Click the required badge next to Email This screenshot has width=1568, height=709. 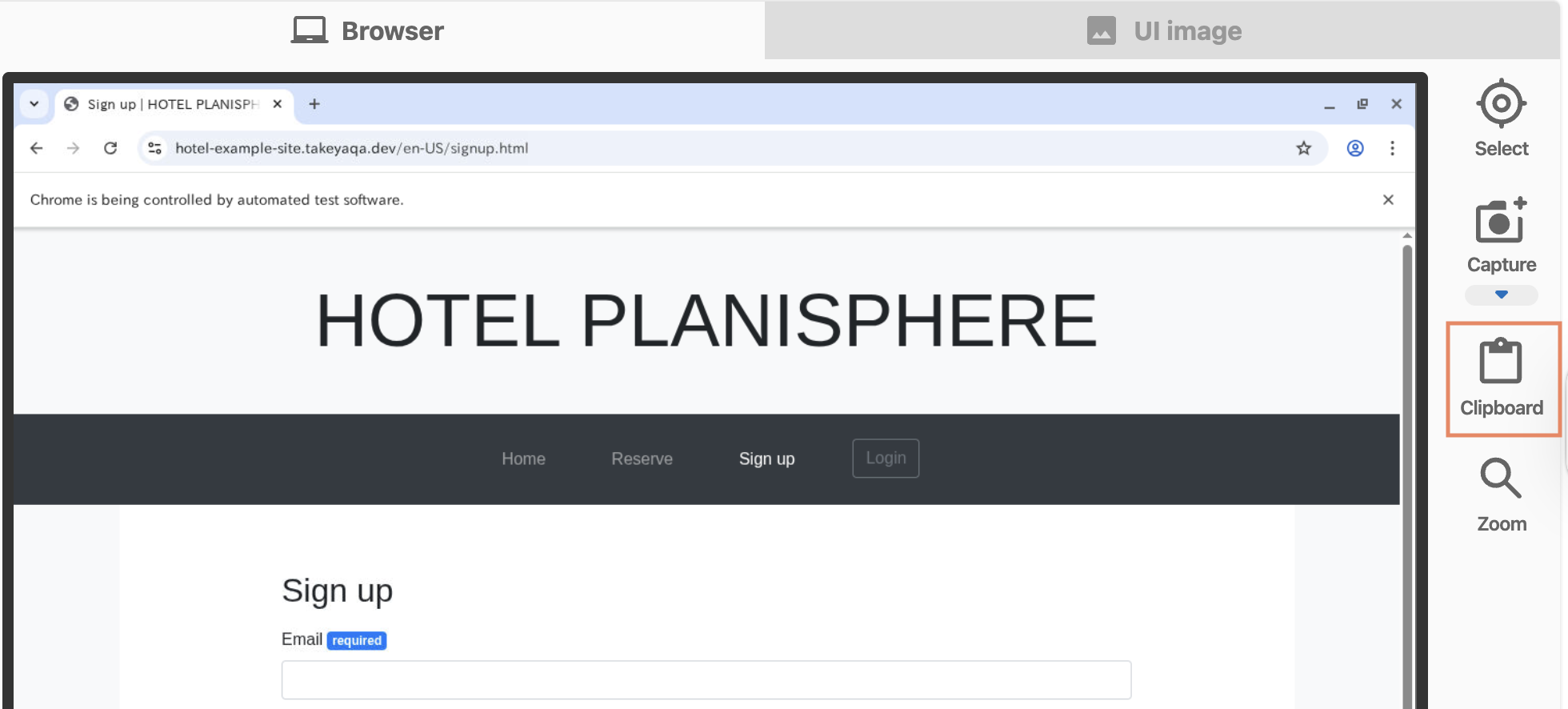tap(357, 640)
